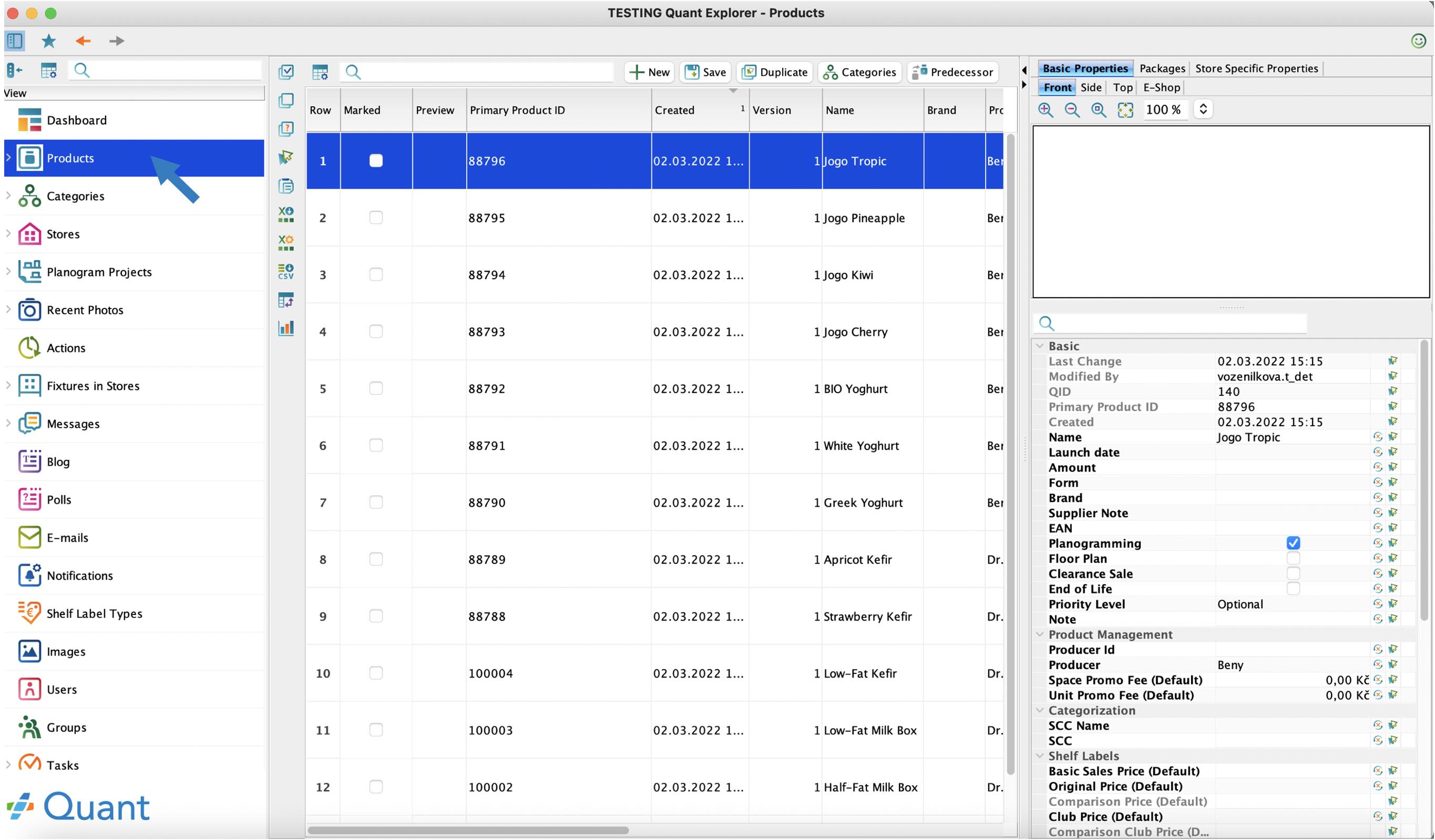The height and width of the screenshot is (840, 1435).
Task: Click the horizontal scrollbar under the table
Action: [x=468, y=831]
